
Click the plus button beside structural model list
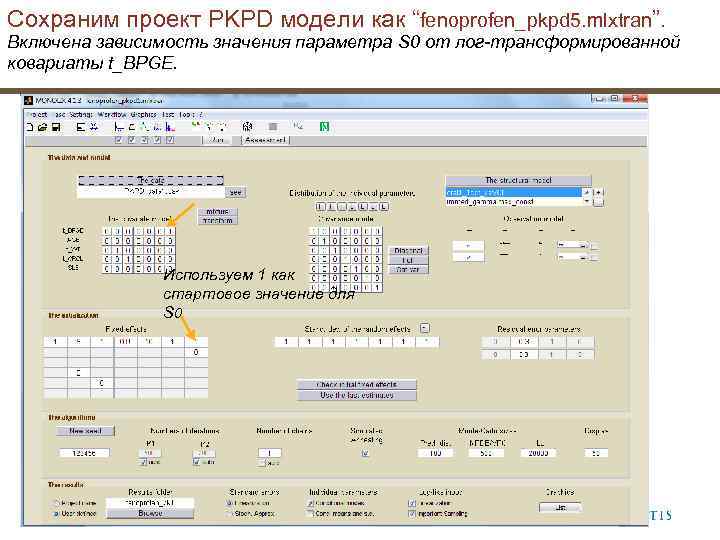point(598,192)
